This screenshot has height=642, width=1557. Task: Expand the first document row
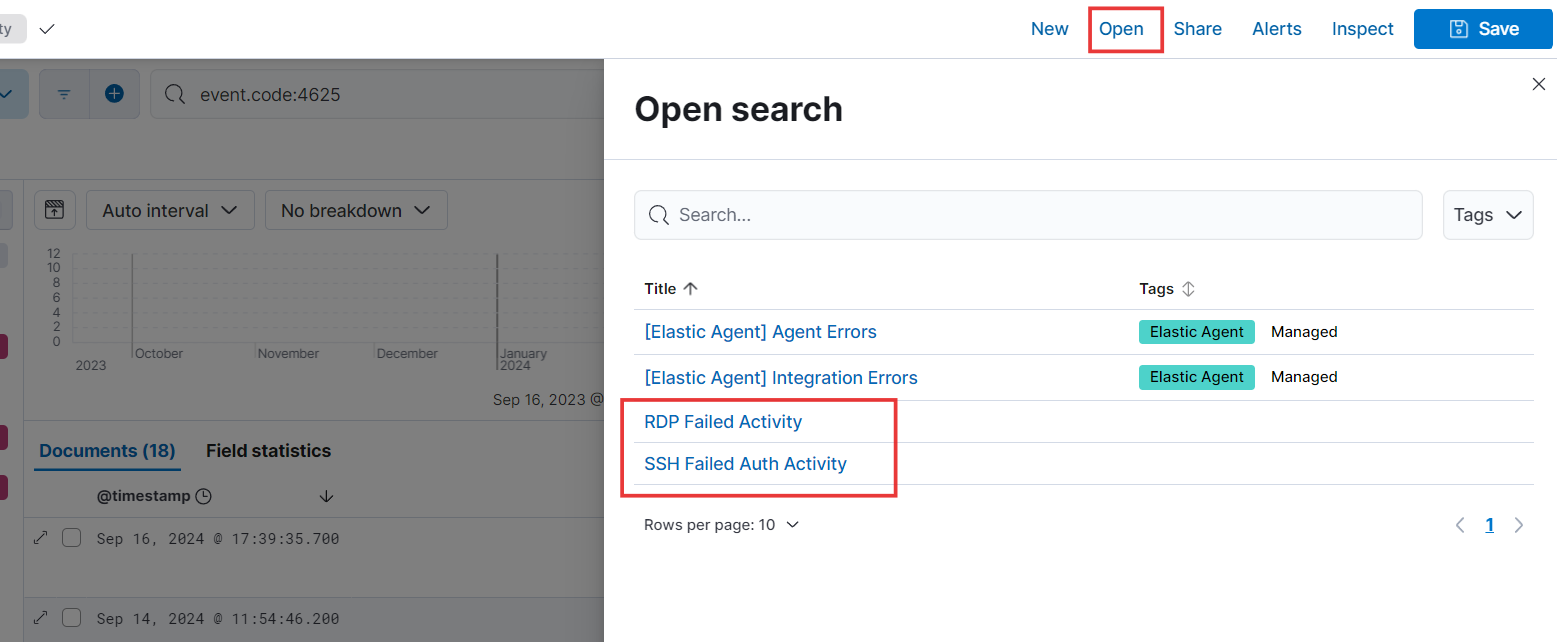point(41,538)
